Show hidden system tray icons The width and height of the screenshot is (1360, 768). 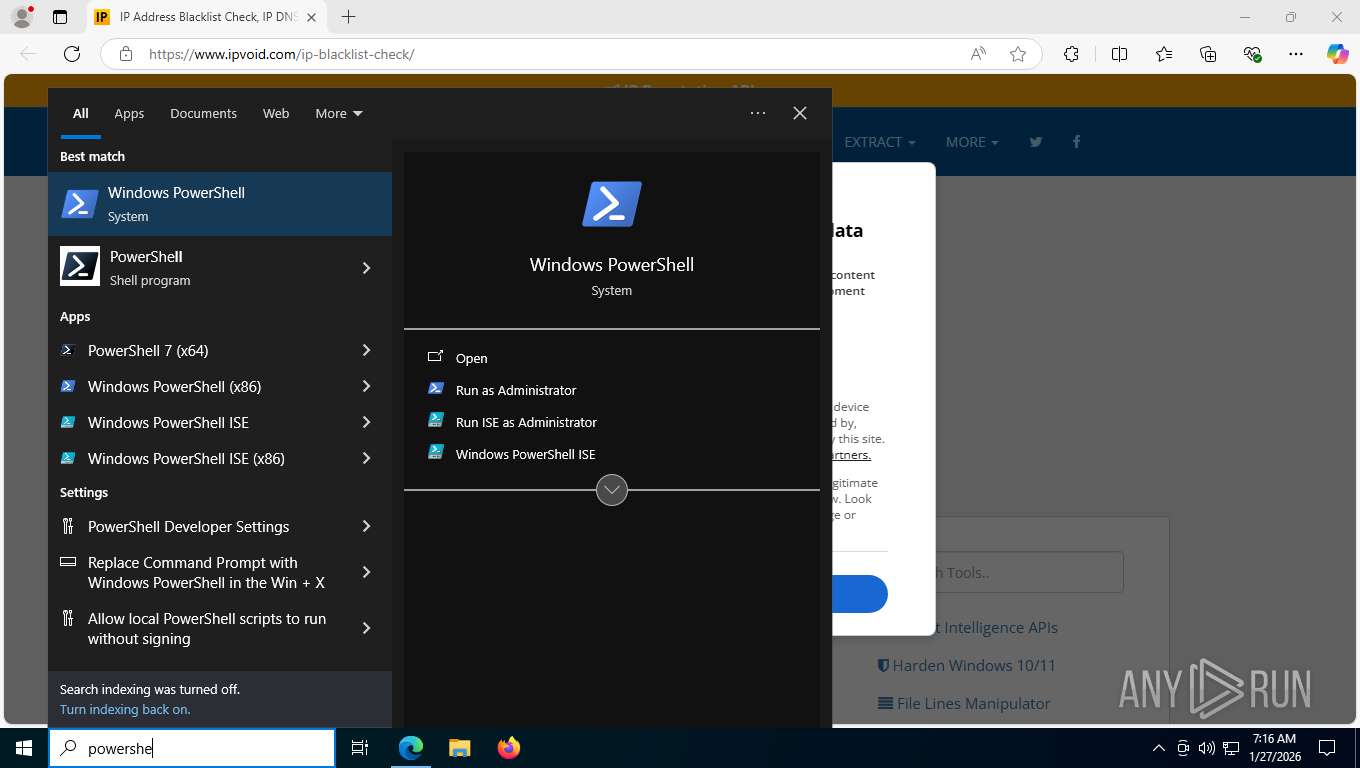pos(1159,748)
